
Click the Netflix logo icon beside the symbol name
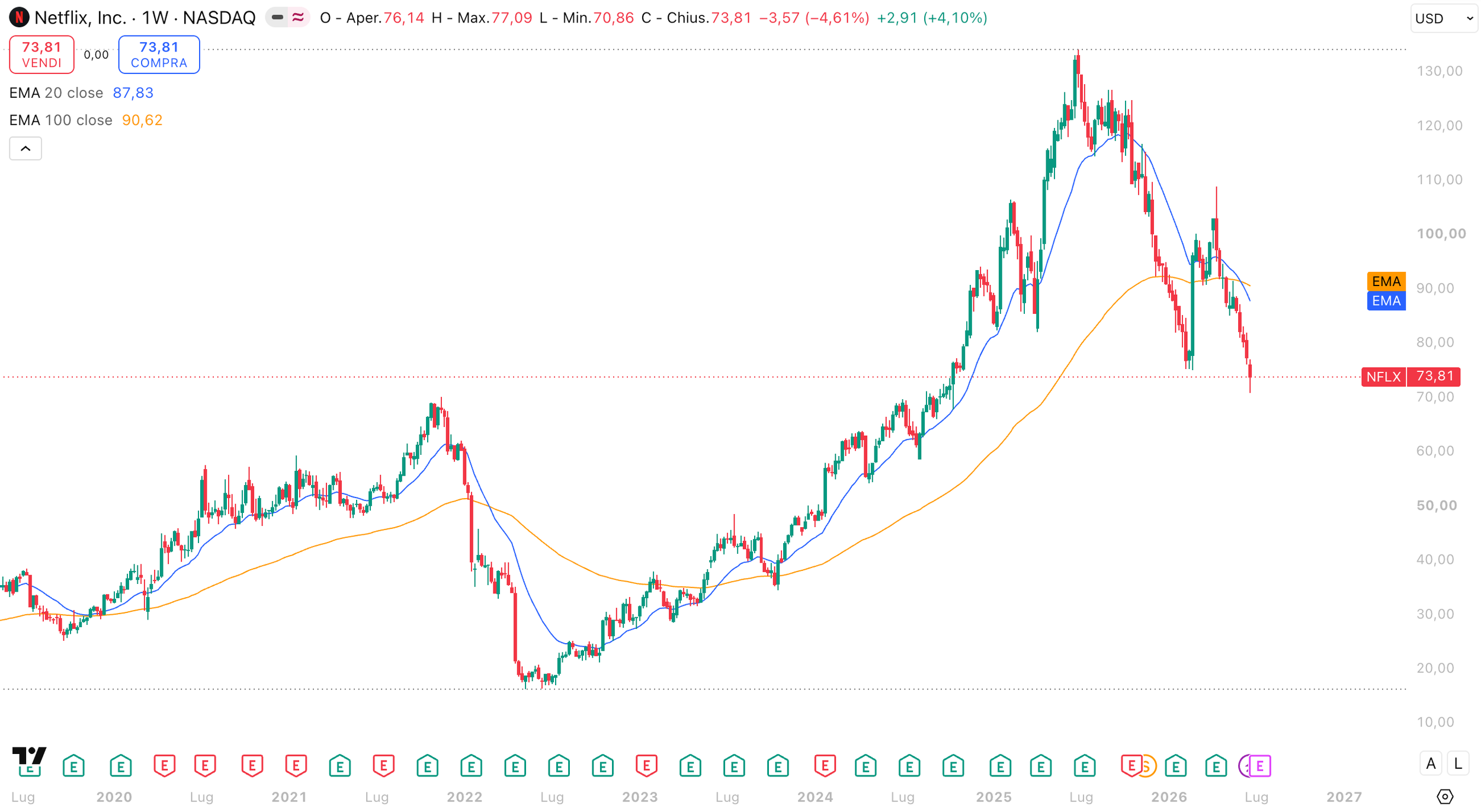point(19,18)
